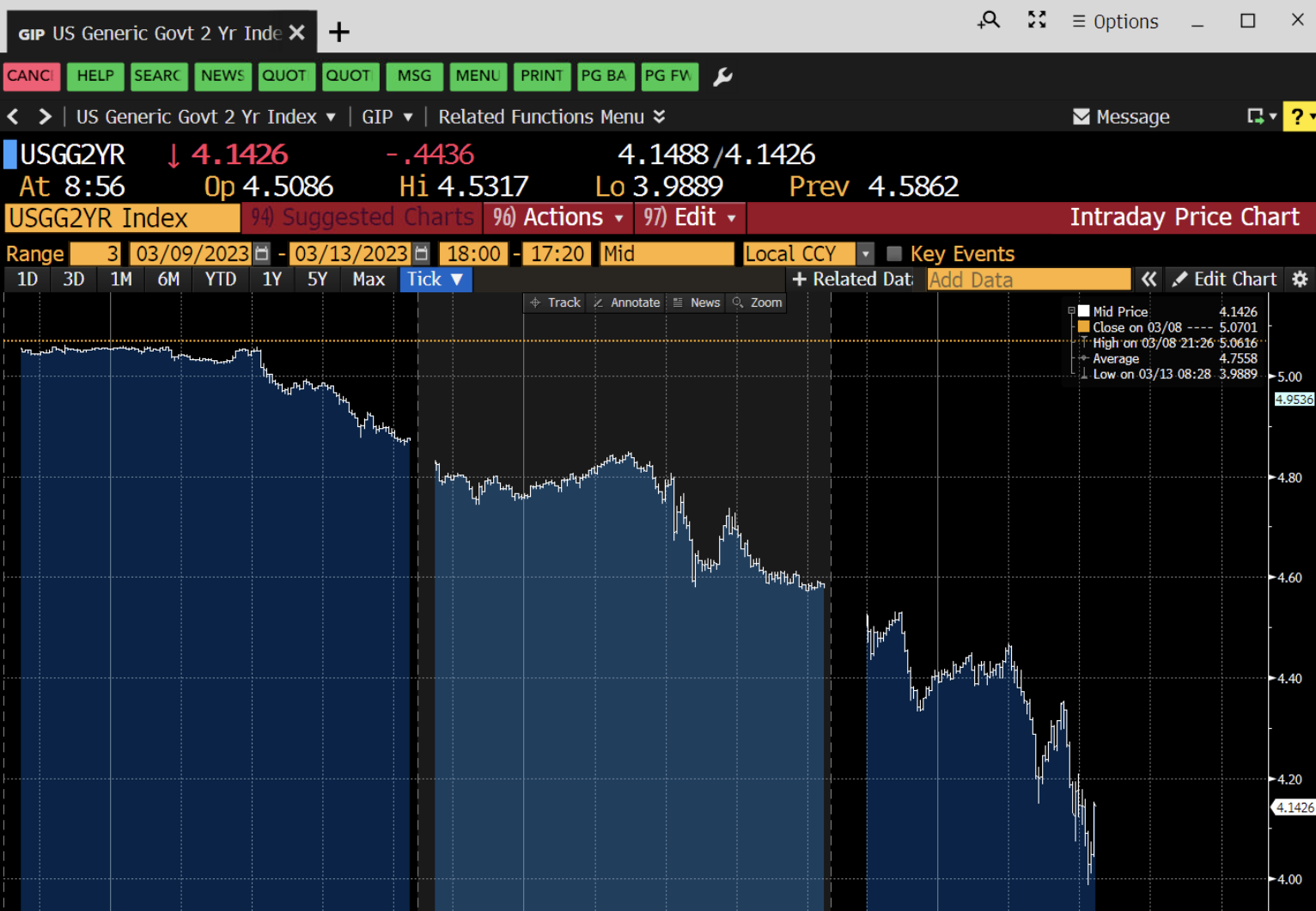The width and height of the screenshot is (1316, 911).
Task: Open the Options menu
Action: 1115,21
